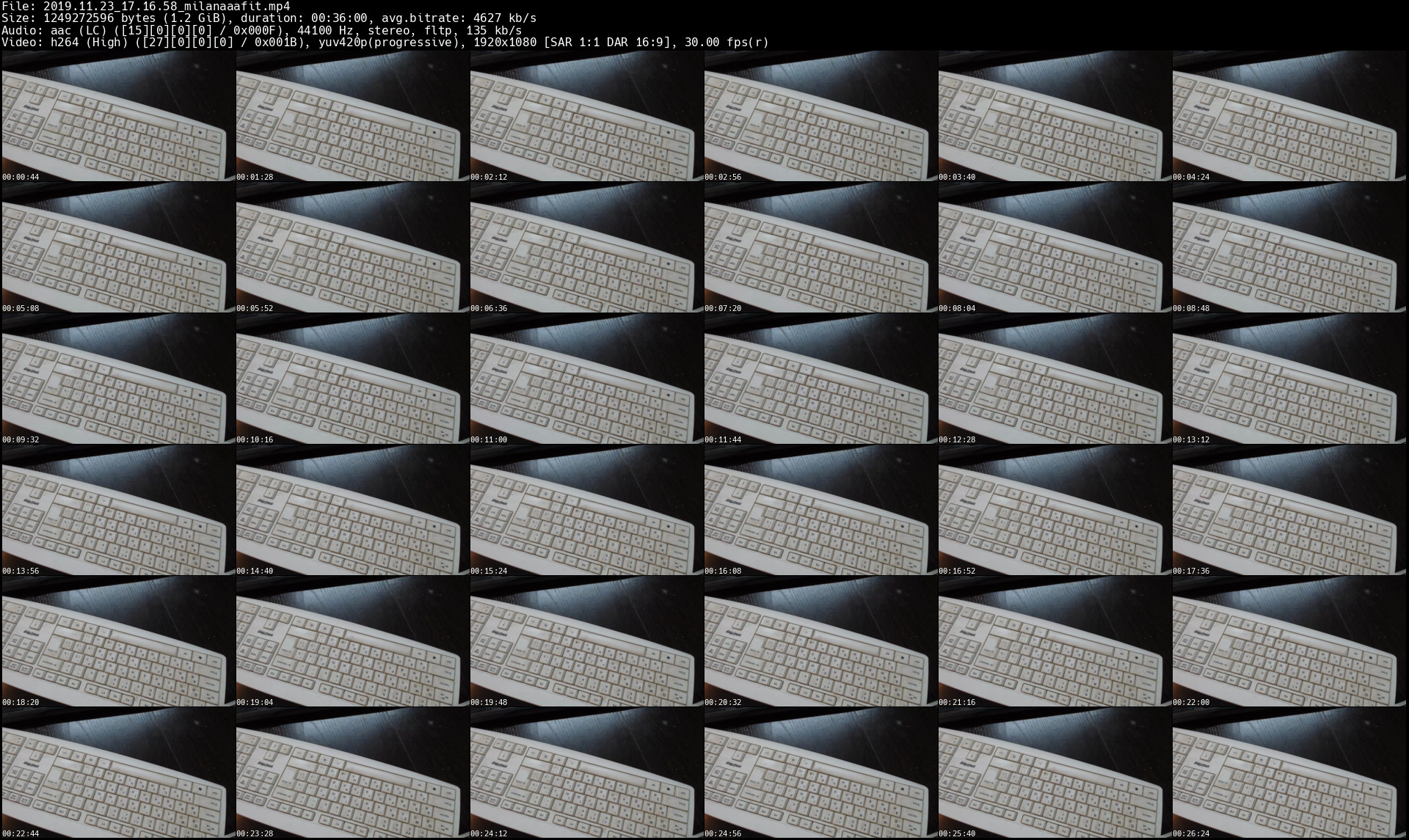1409x840 pixels.
Task: Click the frame captured at 00:16:52
Action: point(1055,510)
